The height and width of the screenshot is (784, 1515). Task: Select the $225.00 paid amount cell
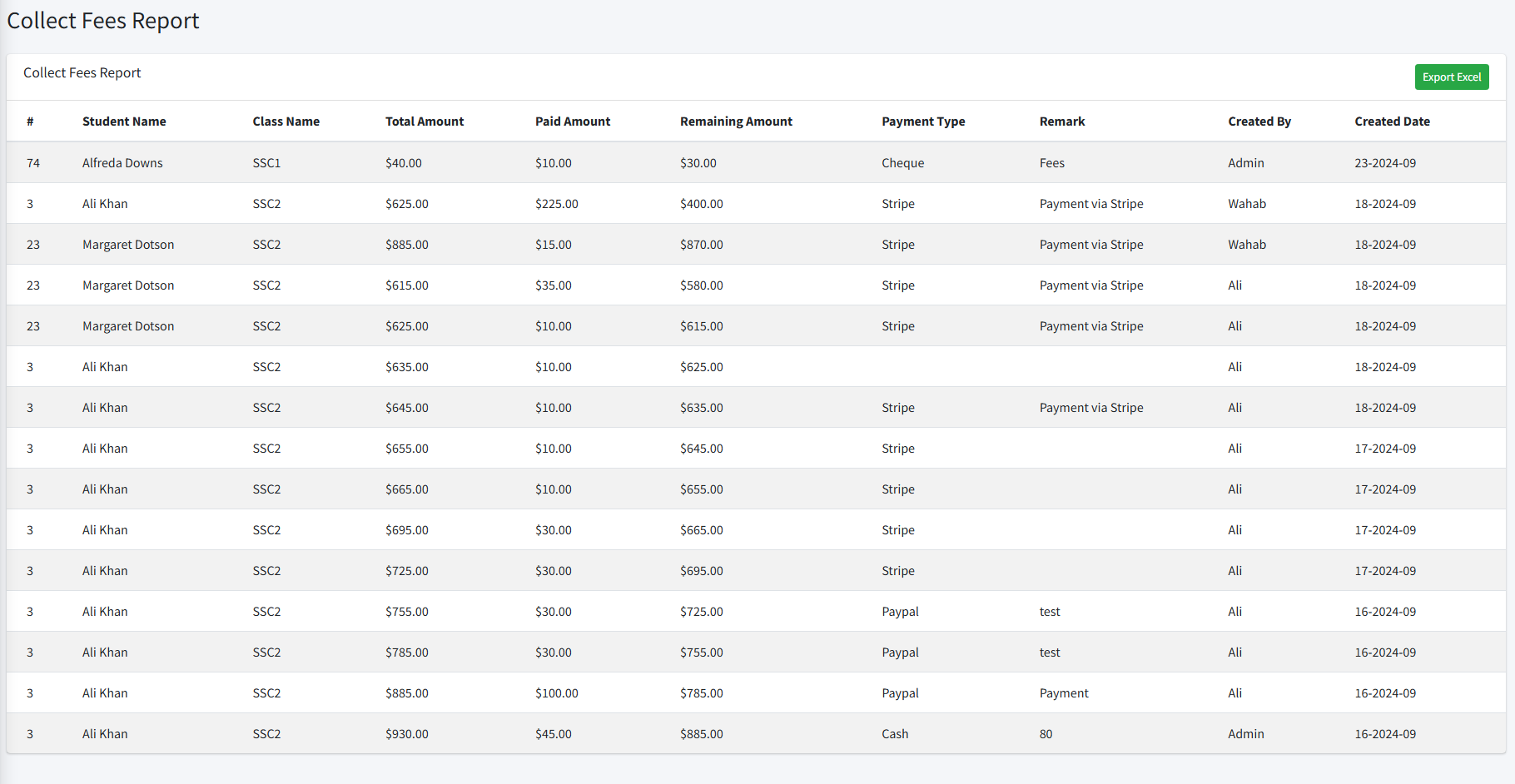click(x=556, y=204)
